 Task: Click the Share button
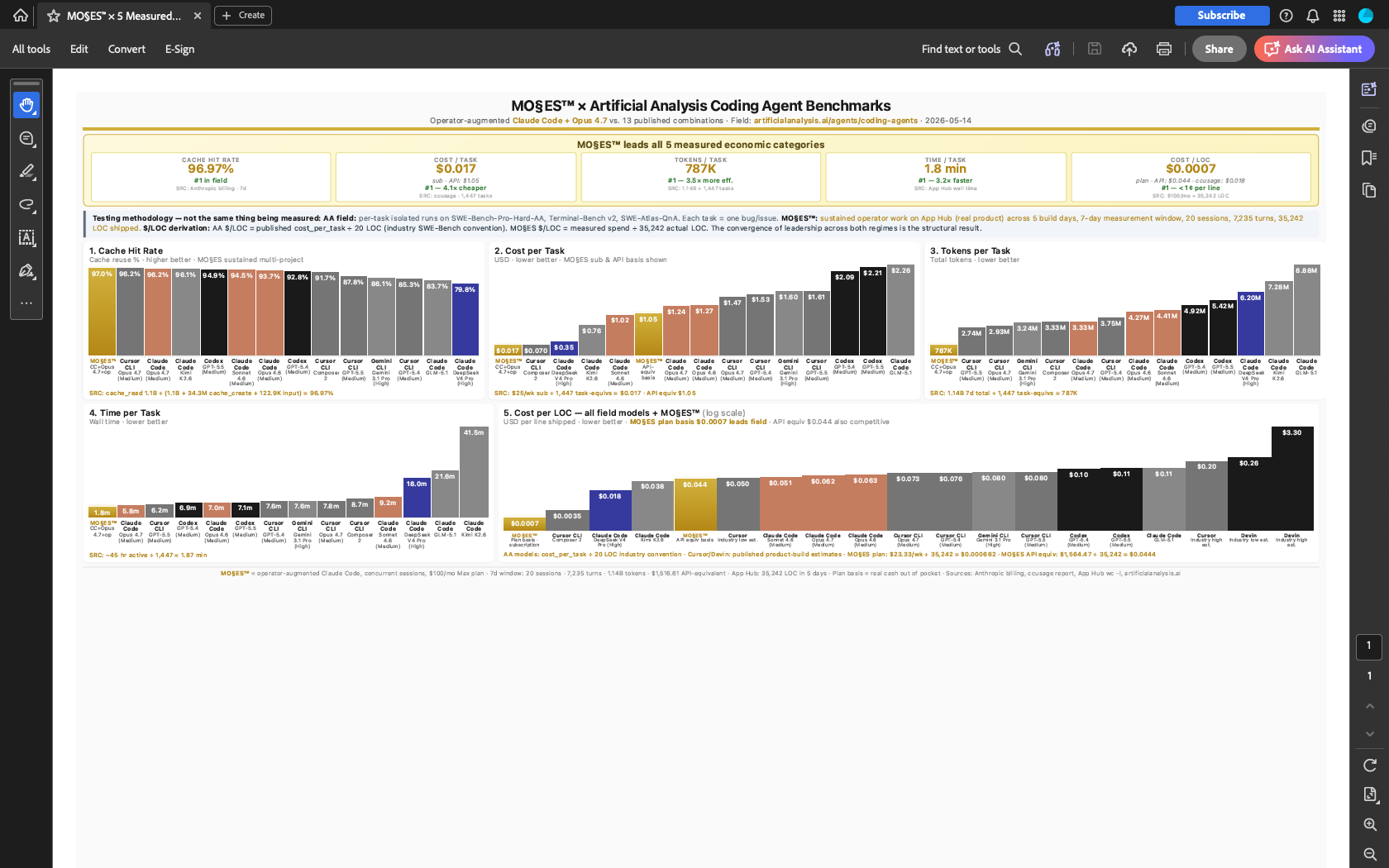click(x=1219, y=49)
